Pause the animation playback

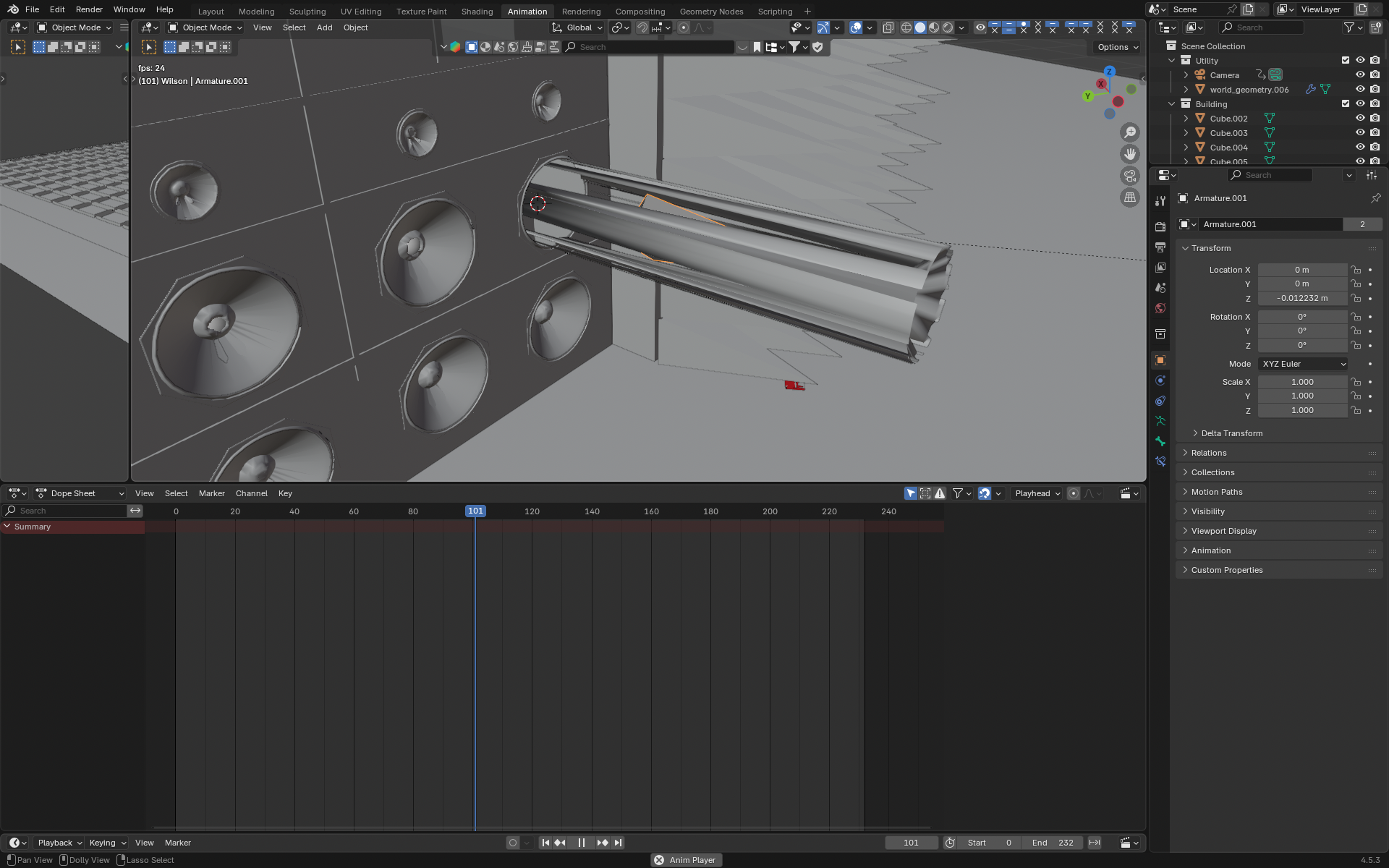pos(581,843)
